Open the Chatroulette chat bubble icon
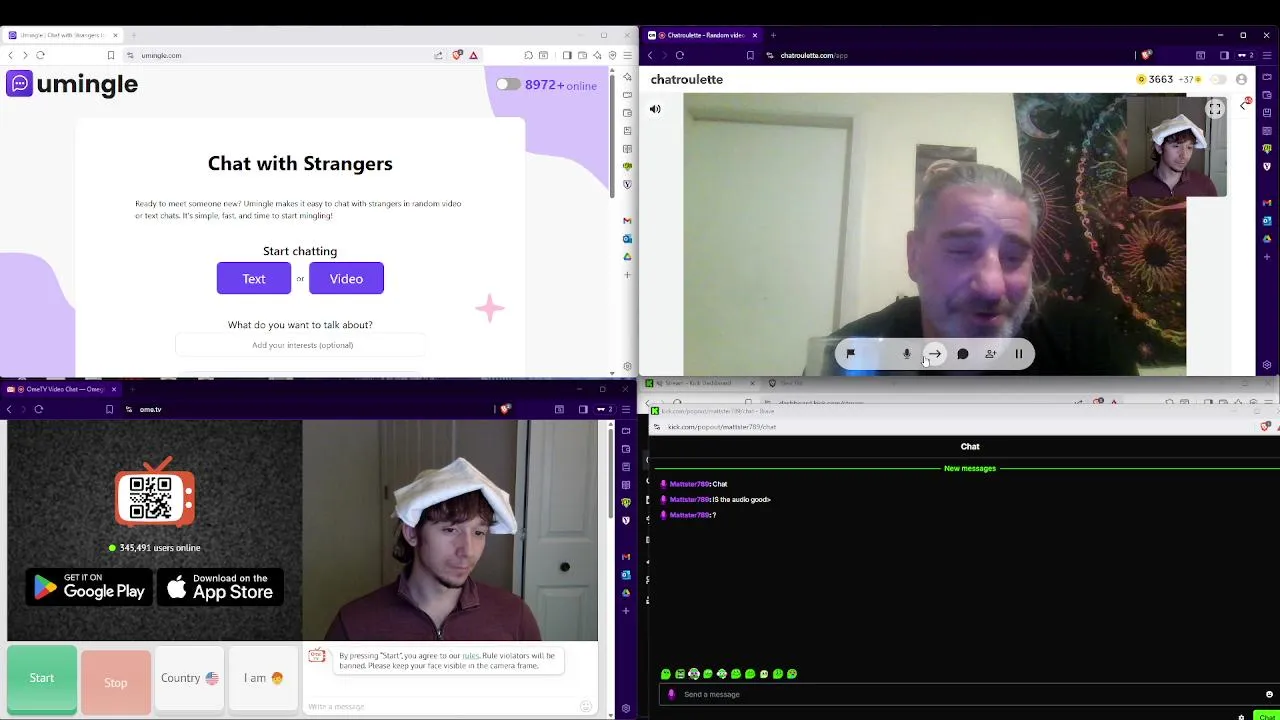 coord(963,353)
